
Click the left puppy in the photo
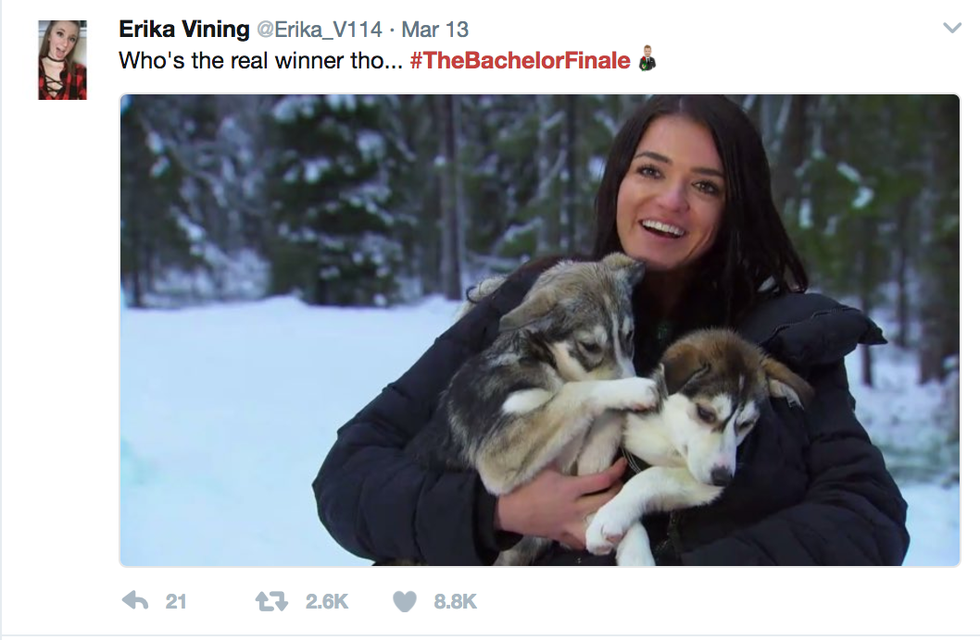click(560, 370)
